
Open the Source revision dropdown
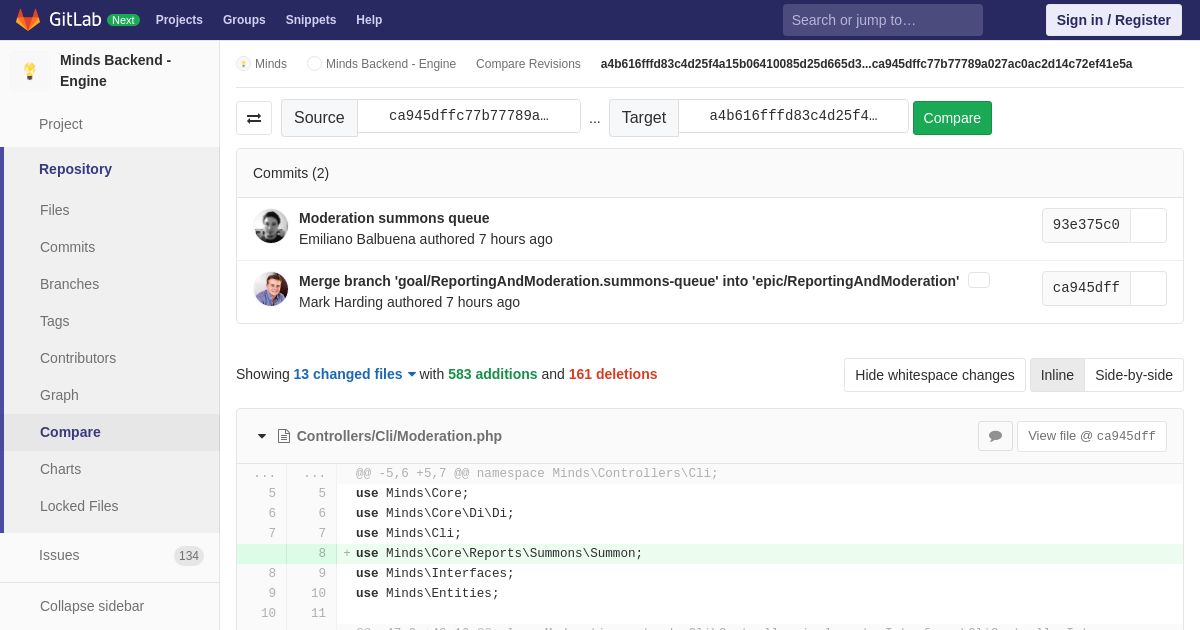tap(469, 116)
